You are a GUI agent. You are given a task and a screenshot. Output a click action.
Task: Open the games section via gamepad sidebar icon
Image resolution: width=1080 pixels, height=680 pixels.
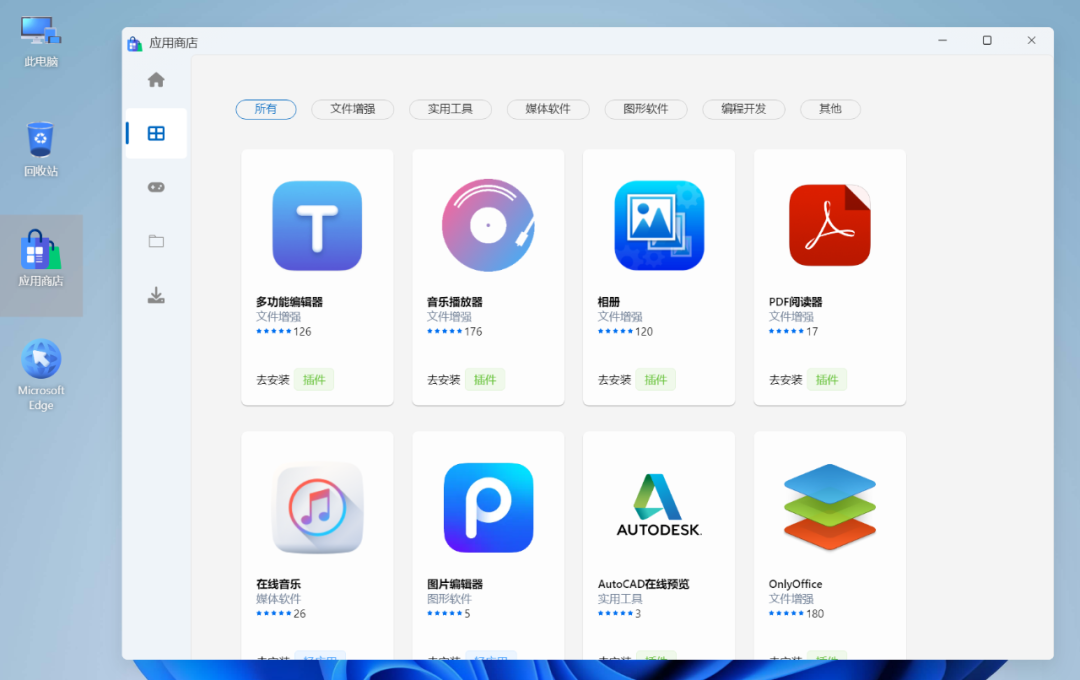point(156,187)
